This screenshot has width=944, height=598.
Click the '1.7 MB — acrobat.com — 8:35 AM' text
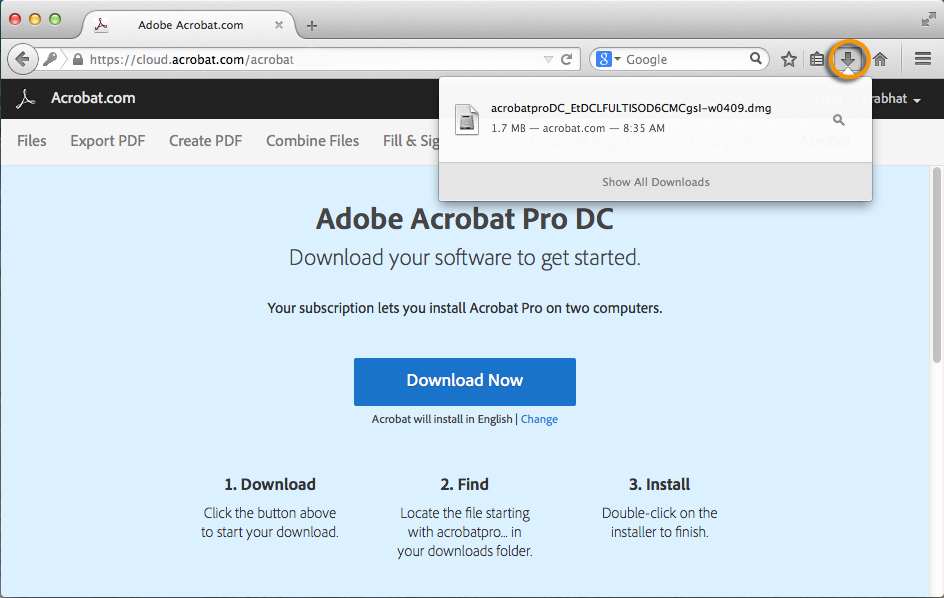point(578,128)
